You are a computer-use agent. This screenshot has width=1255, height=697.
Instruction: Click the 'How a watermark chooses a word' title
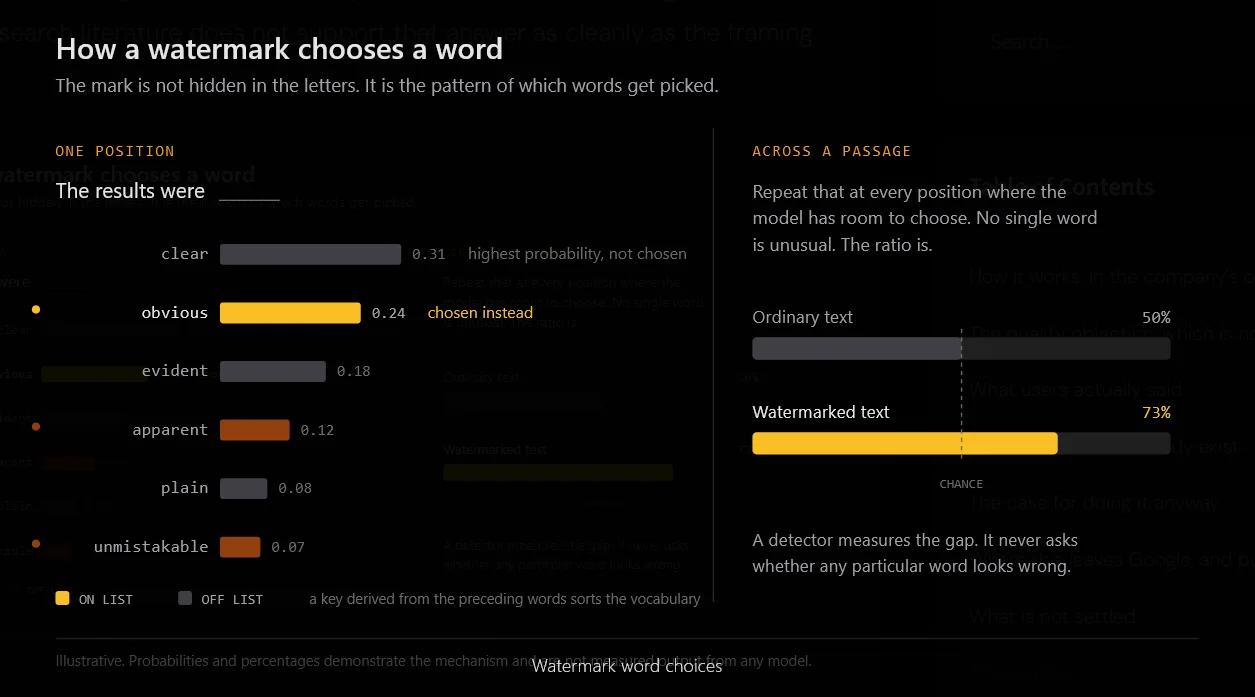click(x=279, y=48)
